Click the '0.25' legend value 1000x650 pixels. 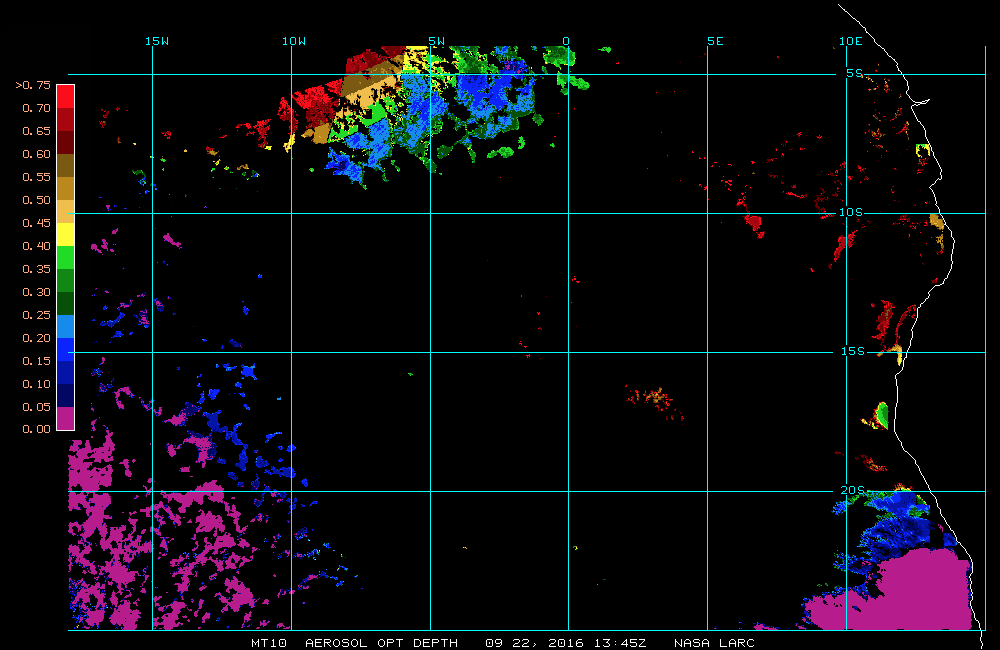(36, 314)
